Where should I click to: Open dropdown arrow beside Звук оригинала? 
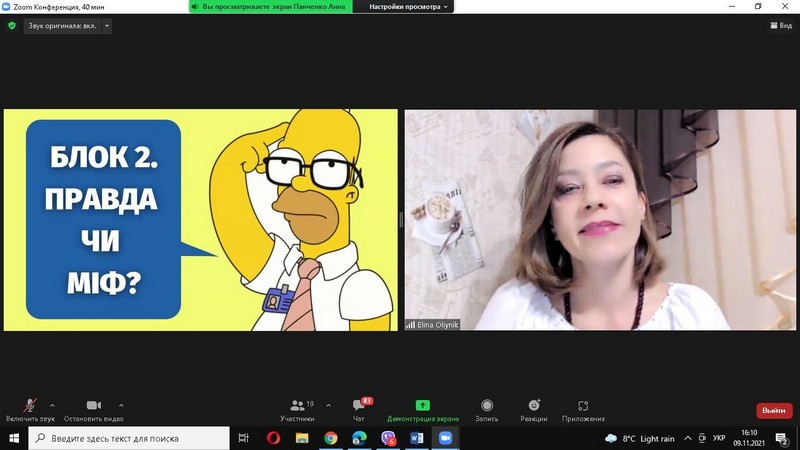point(107,26)
